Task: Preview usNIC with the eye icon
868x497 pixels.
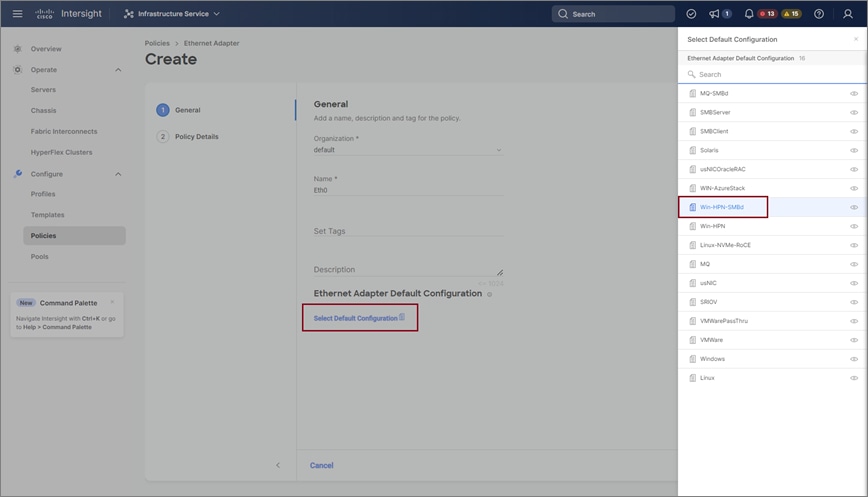Action: point(854,283)
